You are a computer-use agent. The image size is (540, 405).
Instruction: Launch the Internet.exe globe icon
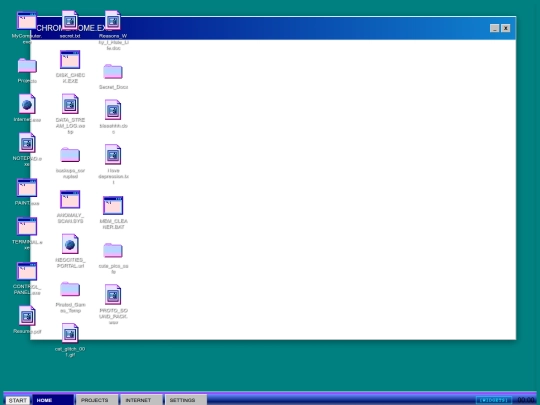(27, 104)
